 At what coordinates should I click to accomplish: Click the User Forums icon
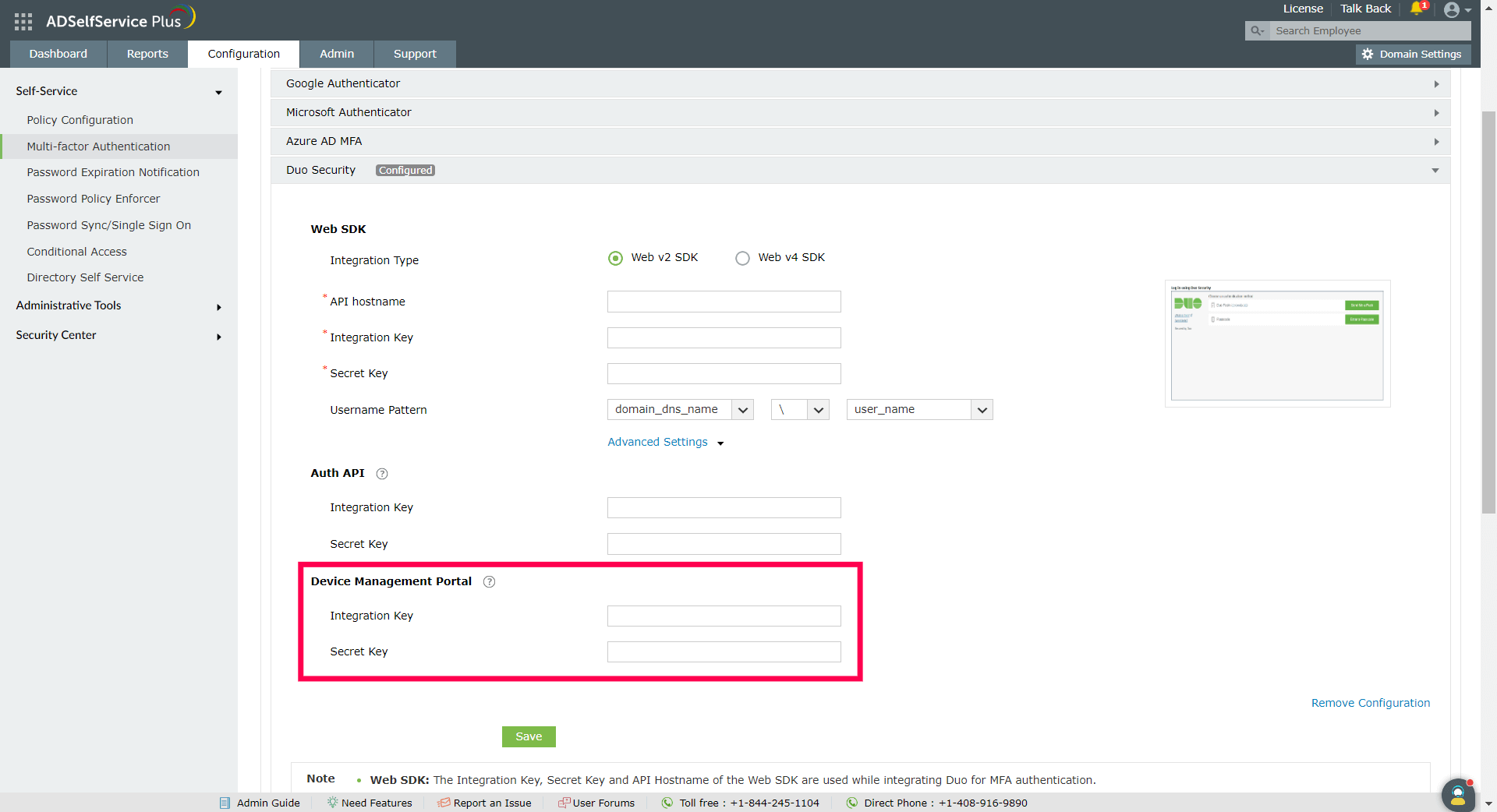[564, 803]
